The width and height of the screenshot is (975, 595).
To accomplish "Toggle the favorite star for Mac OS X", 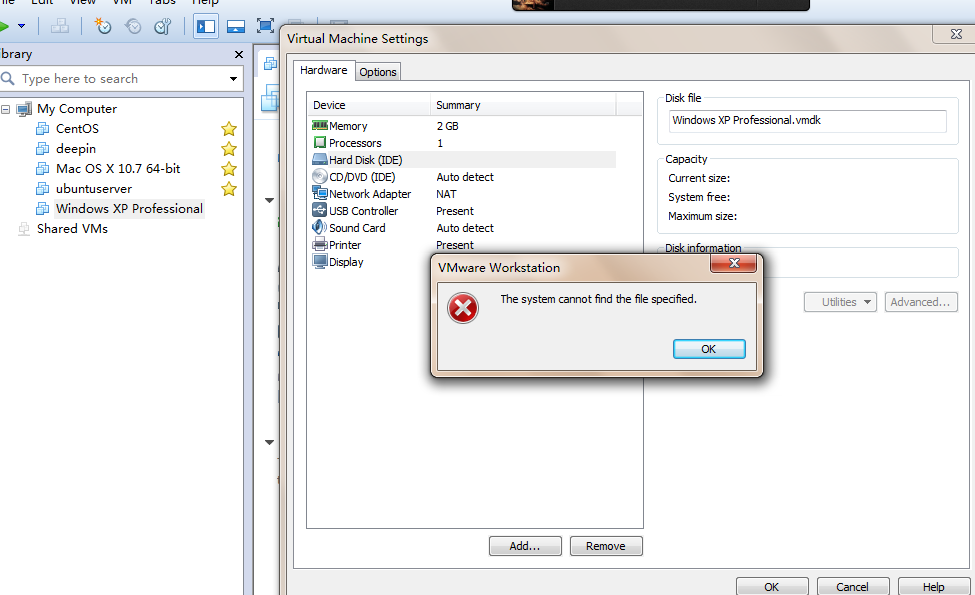I will coord(229,168).
